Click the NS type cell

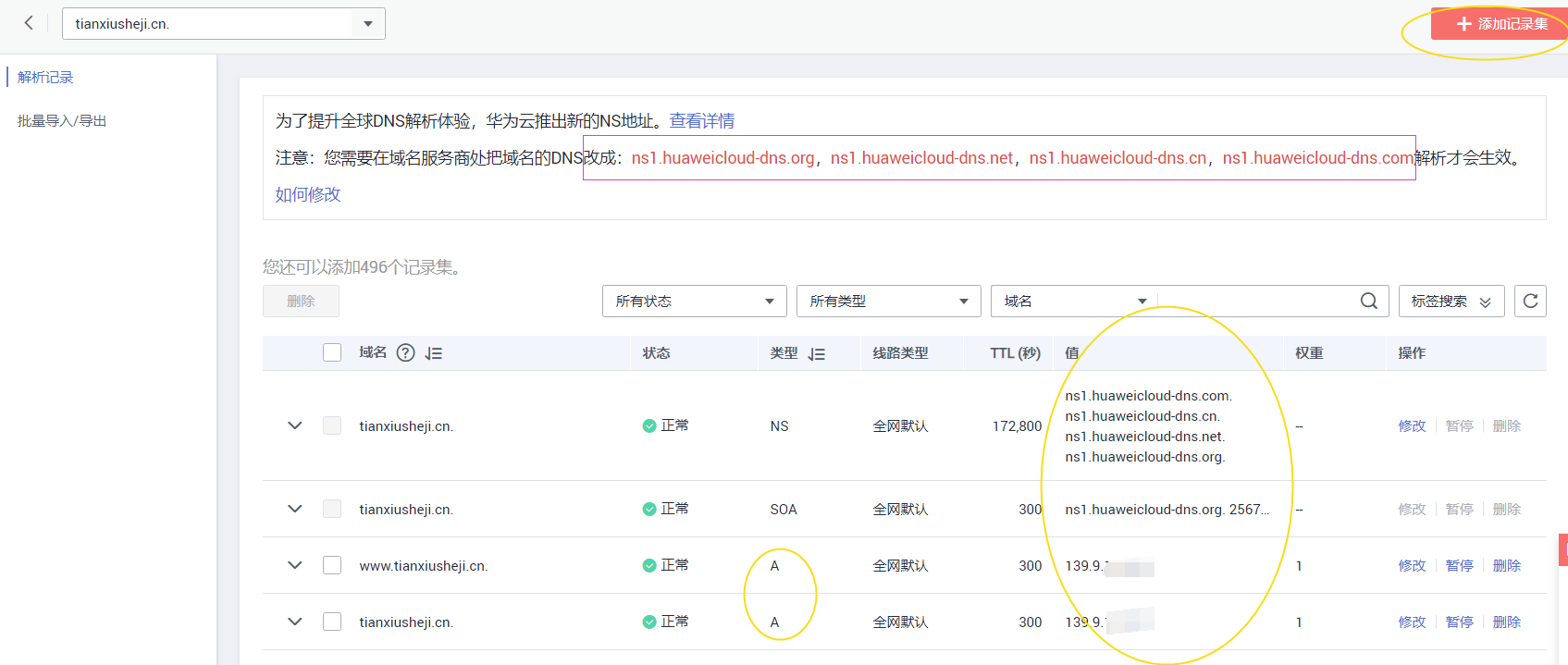[779, 426]
